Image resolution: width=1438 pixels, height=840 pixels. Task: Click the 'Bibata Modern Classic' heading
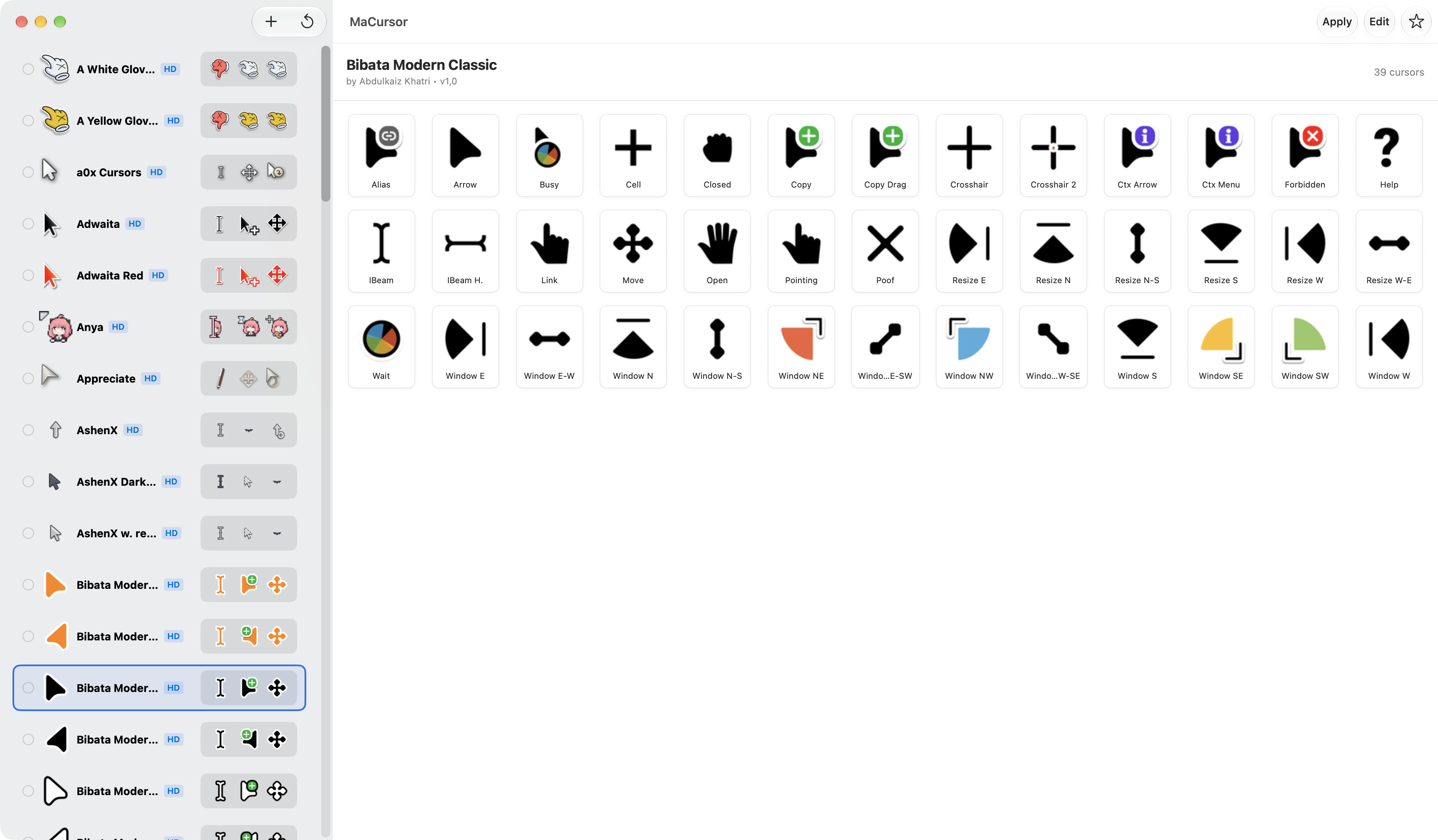pyautogui.click(x=421, y=64)
